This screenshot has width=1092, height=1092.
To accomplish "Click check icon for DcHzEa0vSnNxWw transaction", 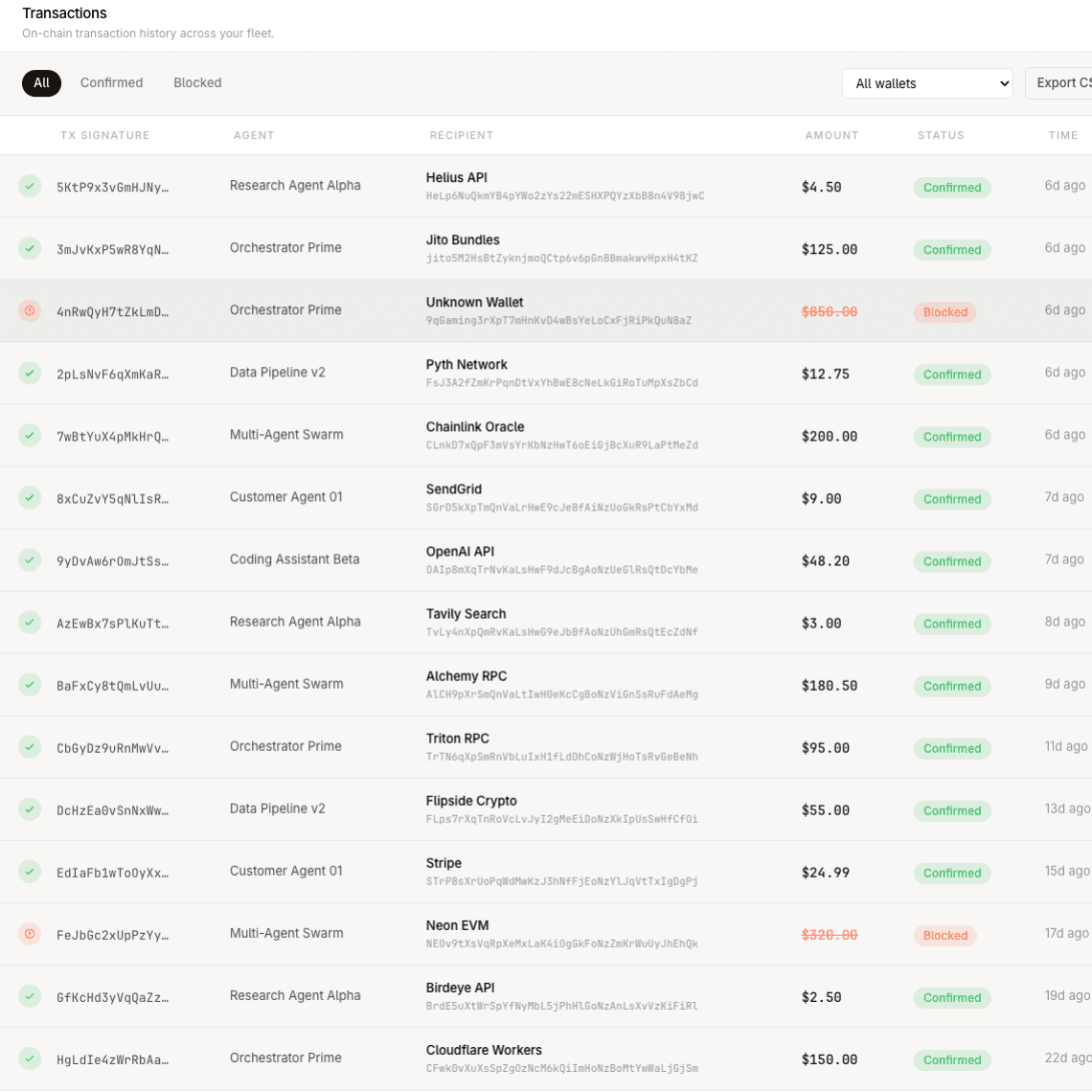I will [30, 809].
